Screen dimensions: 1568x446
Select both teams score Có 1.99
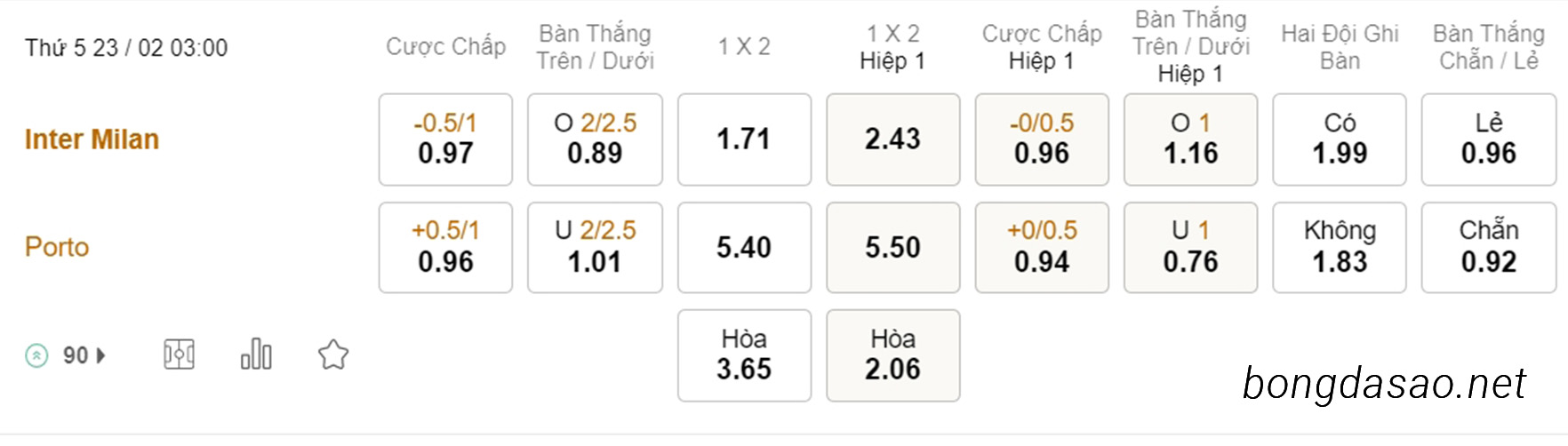1340,139
